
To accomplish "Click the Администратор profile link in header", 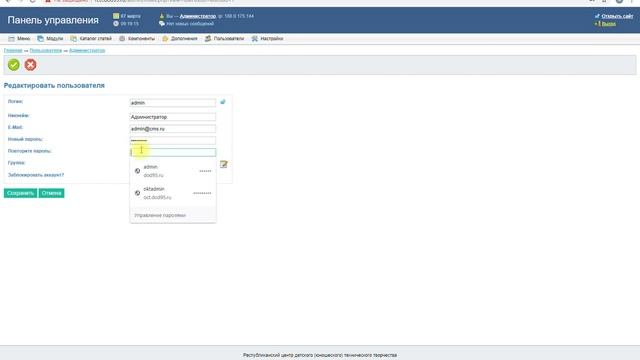I will 198,16.
